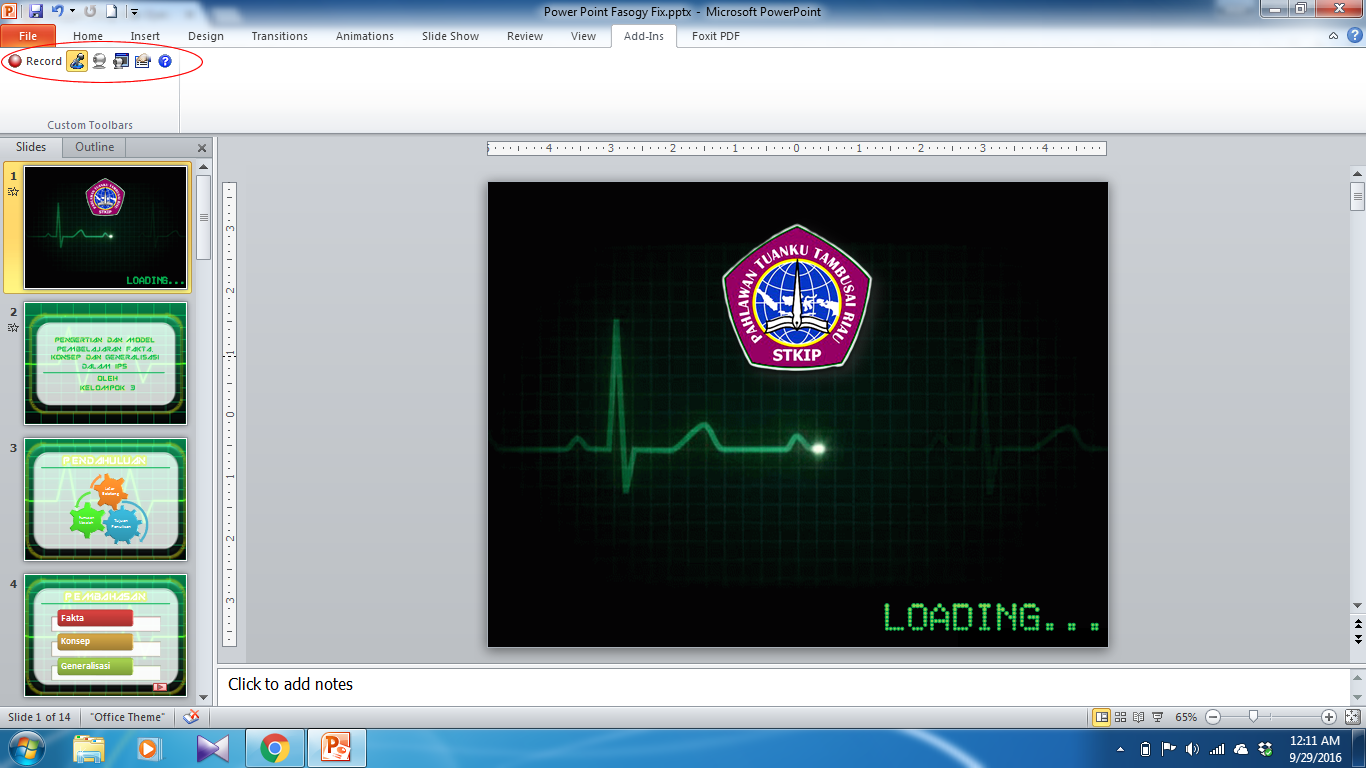Fit slide to current window icon

tap(1351, 717)
